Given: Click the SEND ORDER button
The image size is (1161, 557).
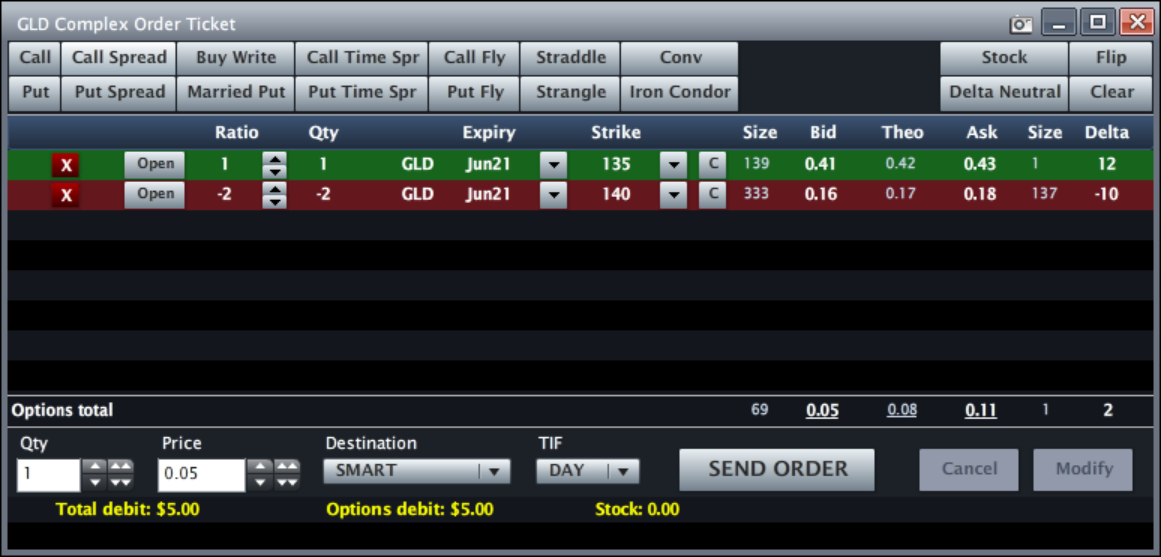Looking at the screenshot, I should coord(777,470).
